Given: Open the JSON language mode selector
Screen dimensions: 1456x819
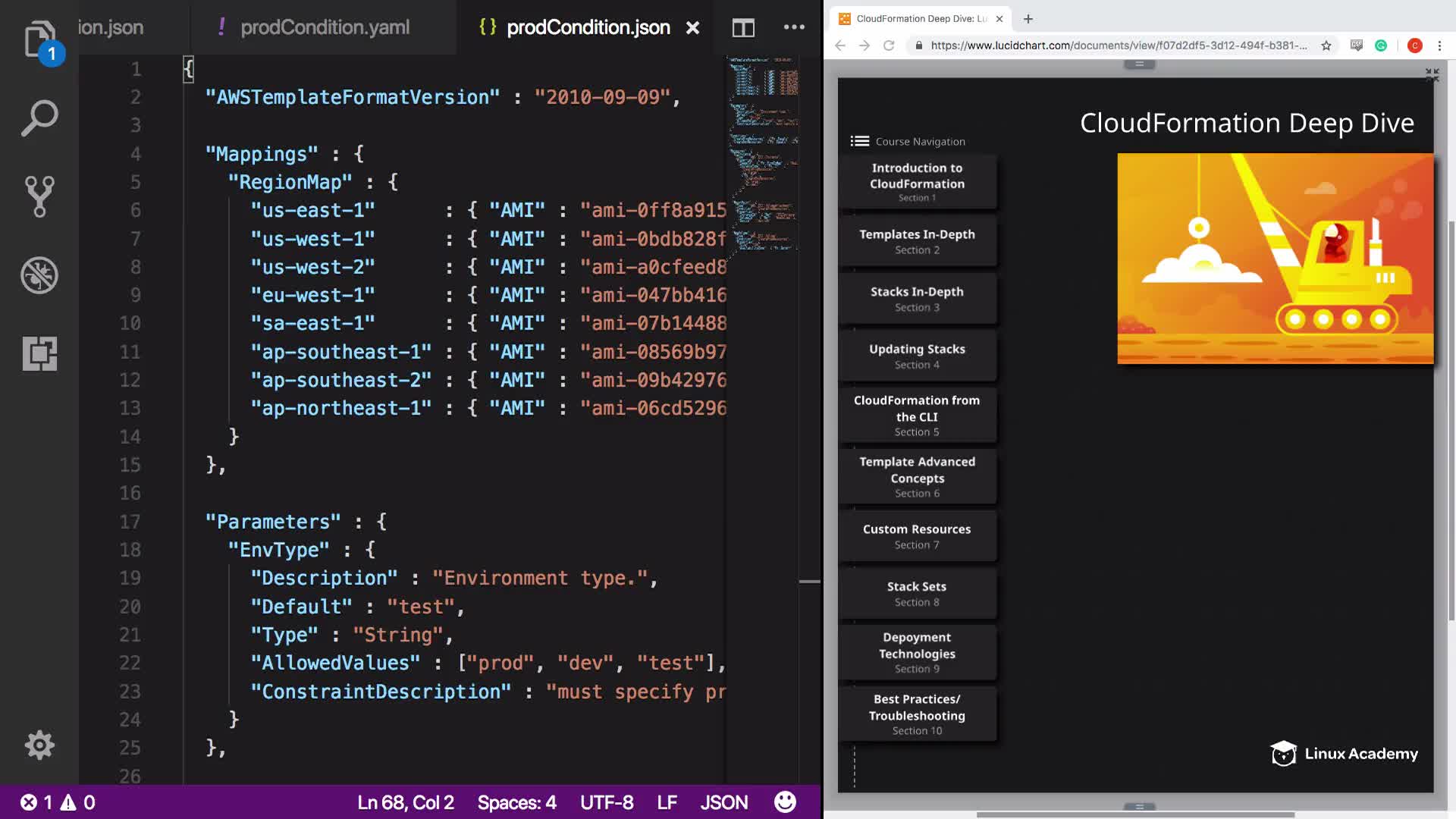Looking at the screenshot, I should tap(723, 802).
